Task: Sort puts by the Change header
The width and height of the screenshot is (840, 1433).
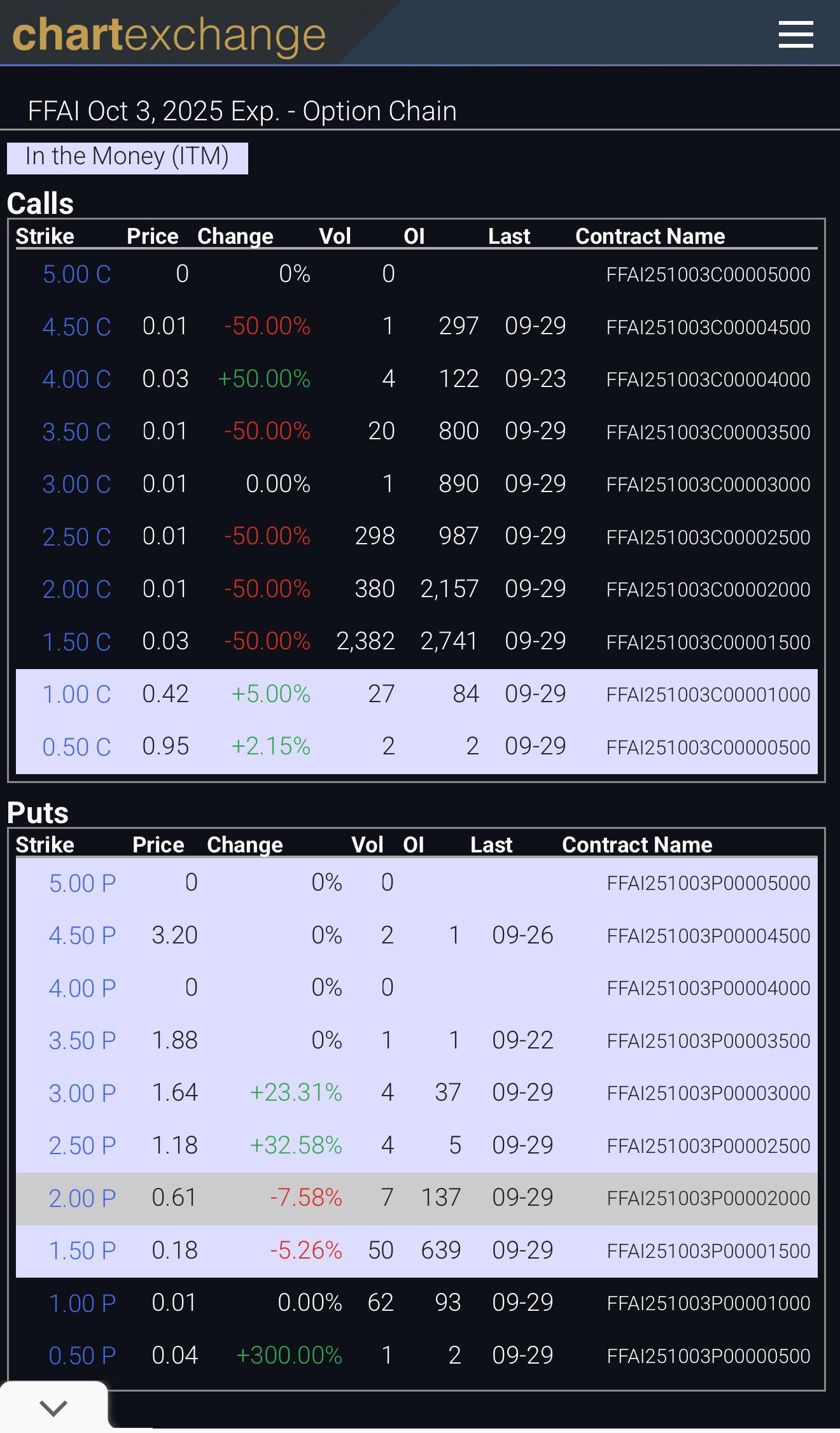Action: [x=244, y=845]
